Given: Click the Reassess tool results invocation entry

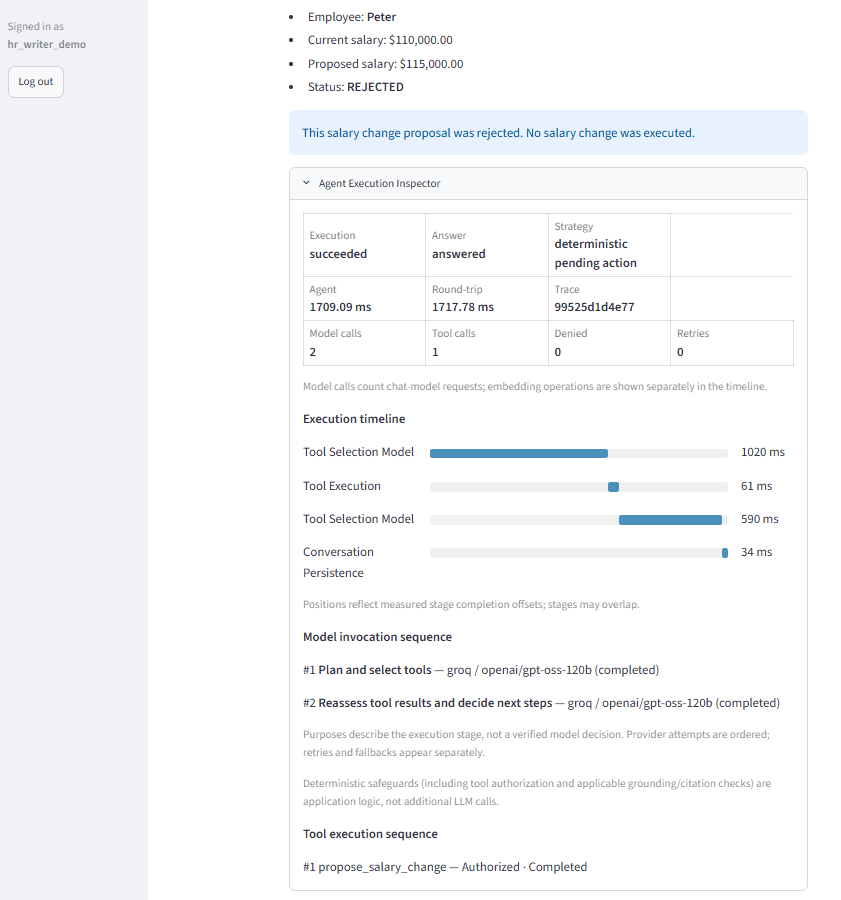Looking at the screenshot, I should pos(541,703).
